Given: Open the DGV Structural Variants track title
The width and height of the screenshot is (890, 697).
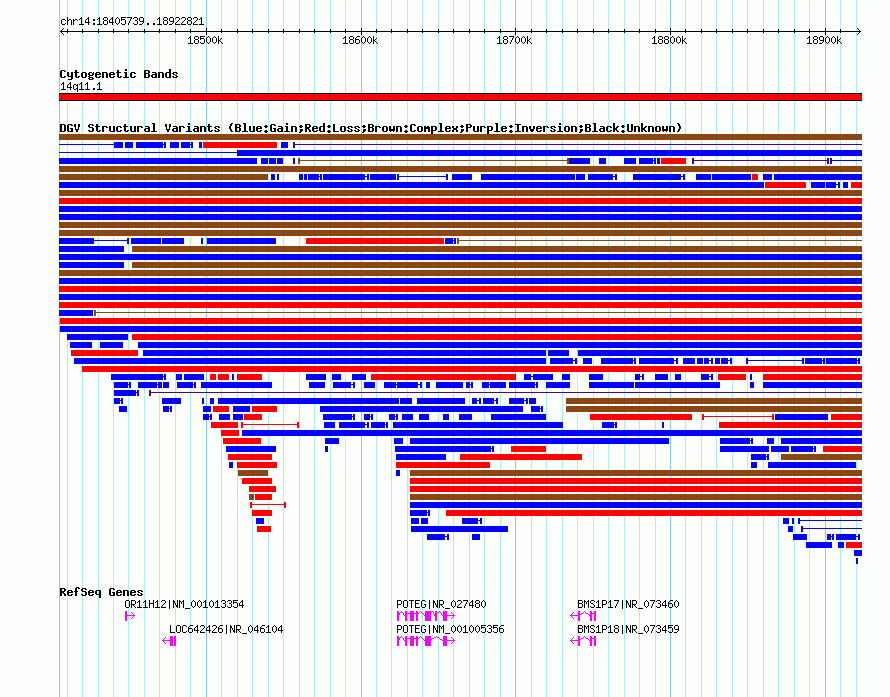Looking at the screenshot, I should [371, 128].
